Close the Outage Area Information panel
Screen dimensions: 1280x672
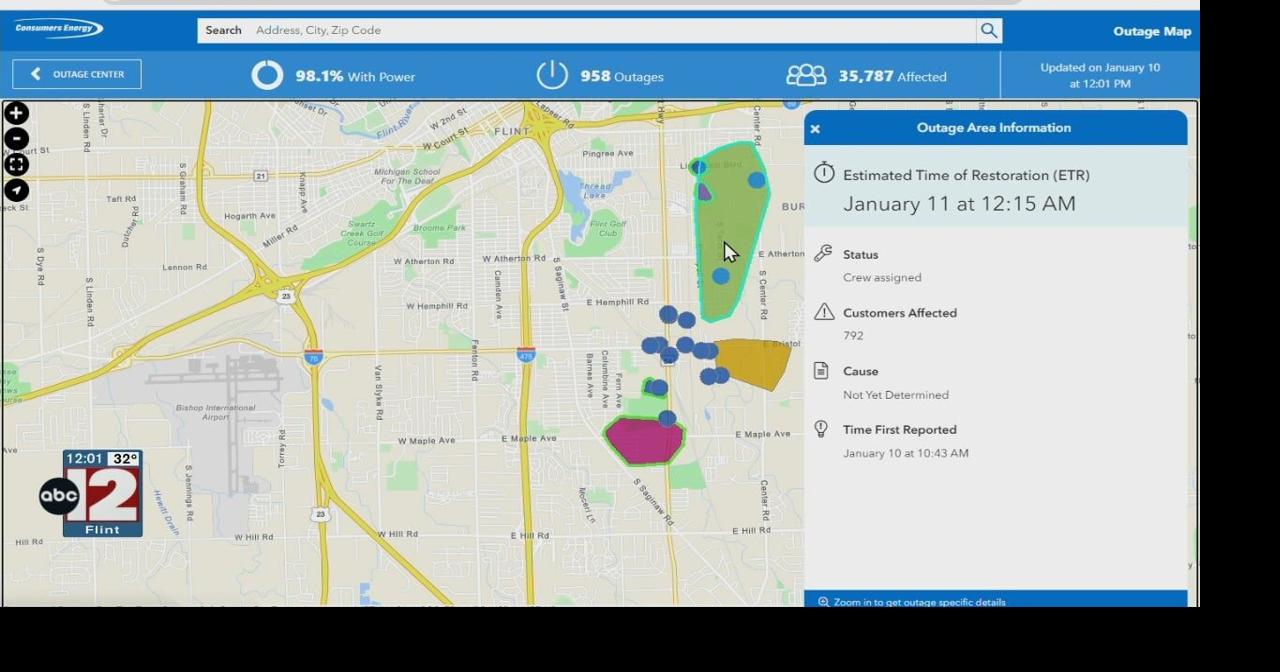pos(815,129)
